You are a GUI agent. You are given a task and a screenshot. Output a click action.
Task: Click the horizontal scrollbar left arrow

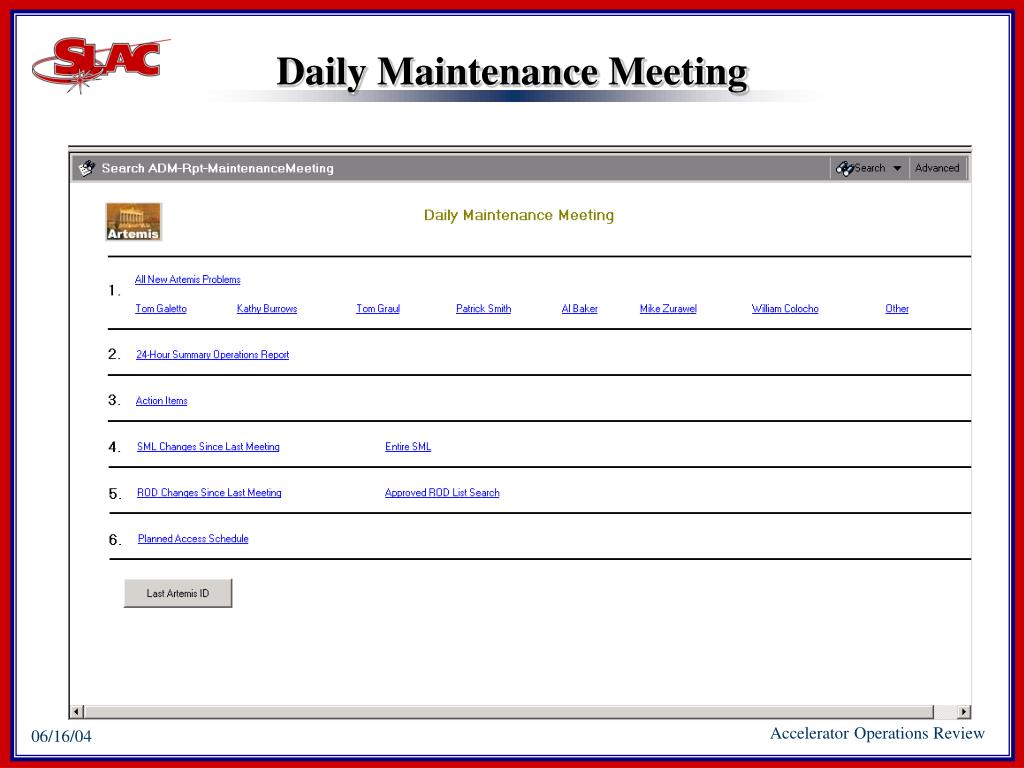pos(77,711)
